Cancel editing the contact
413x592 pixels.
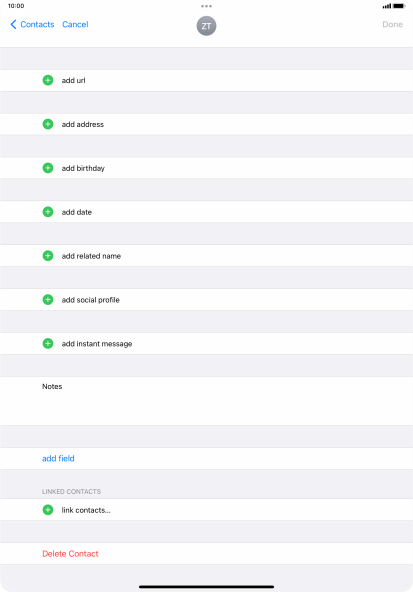click(75, 25)
